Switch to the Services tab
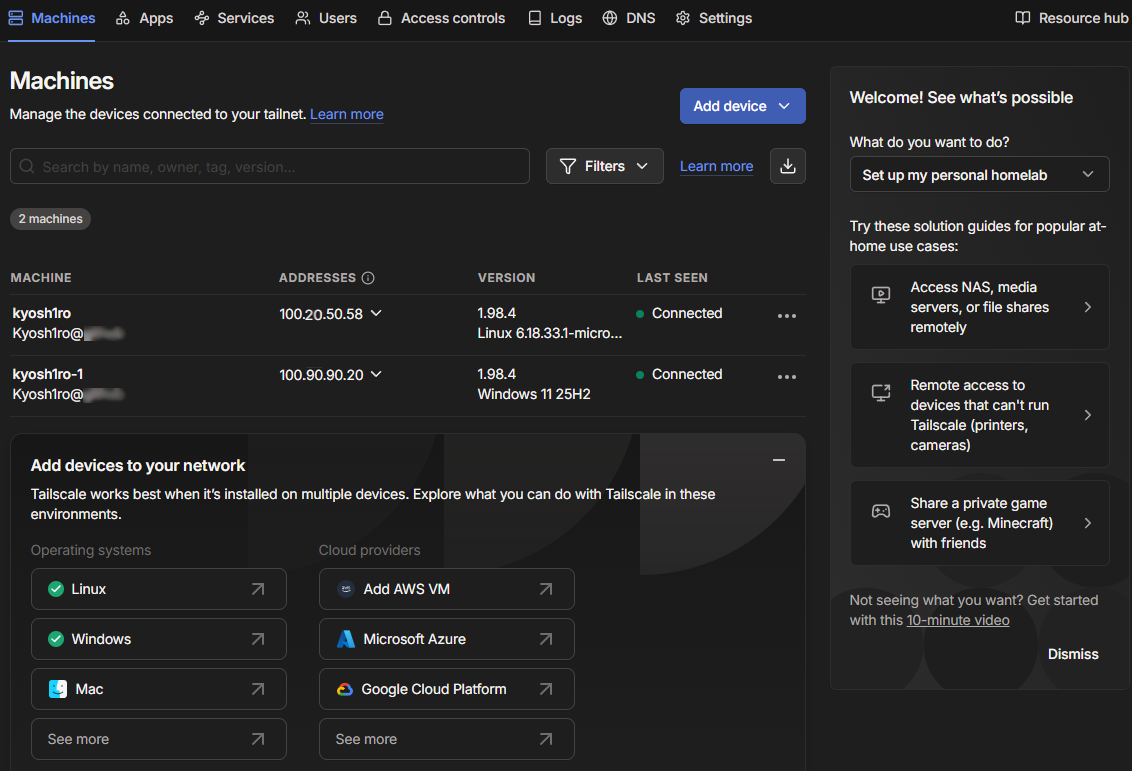Image resolution: width=1132 pixels, height=771 pixels. (234, 18)
